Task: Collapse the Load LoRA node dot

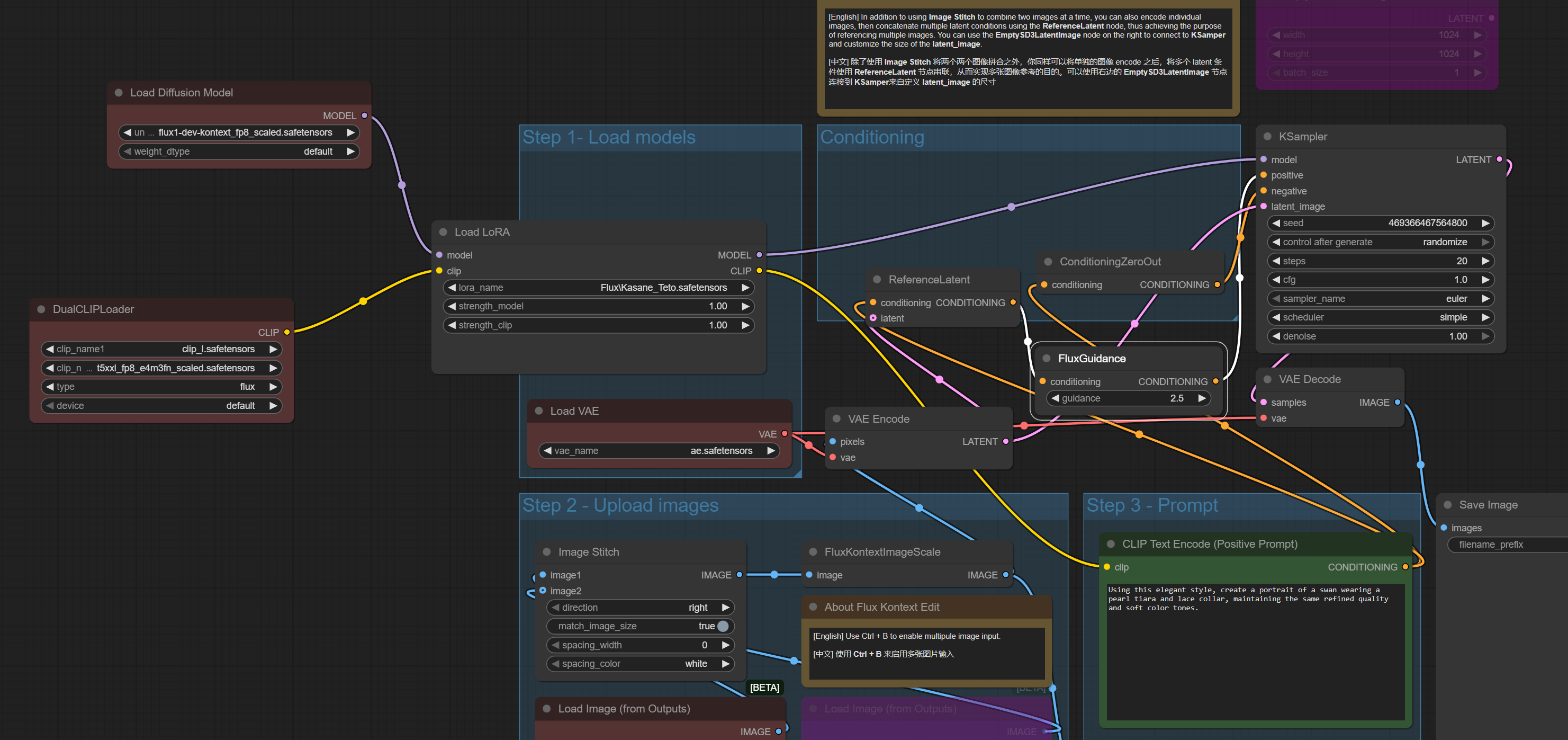Action: pos(443,232)
